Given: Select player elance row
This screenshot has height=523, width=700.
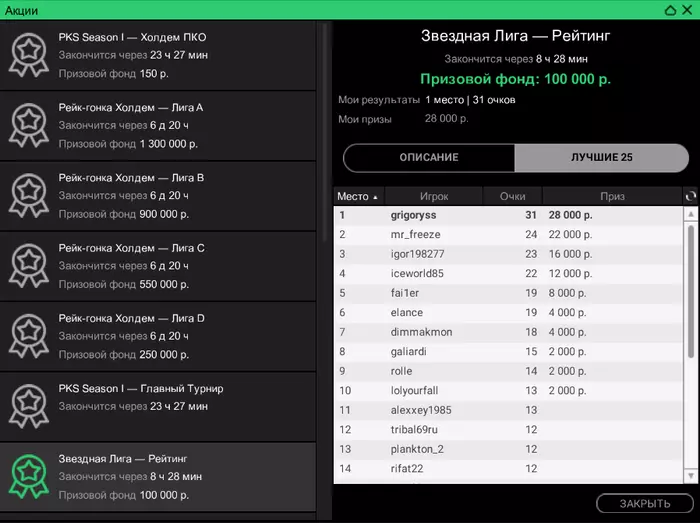Looking at the screenshot, I should point(508,312).
